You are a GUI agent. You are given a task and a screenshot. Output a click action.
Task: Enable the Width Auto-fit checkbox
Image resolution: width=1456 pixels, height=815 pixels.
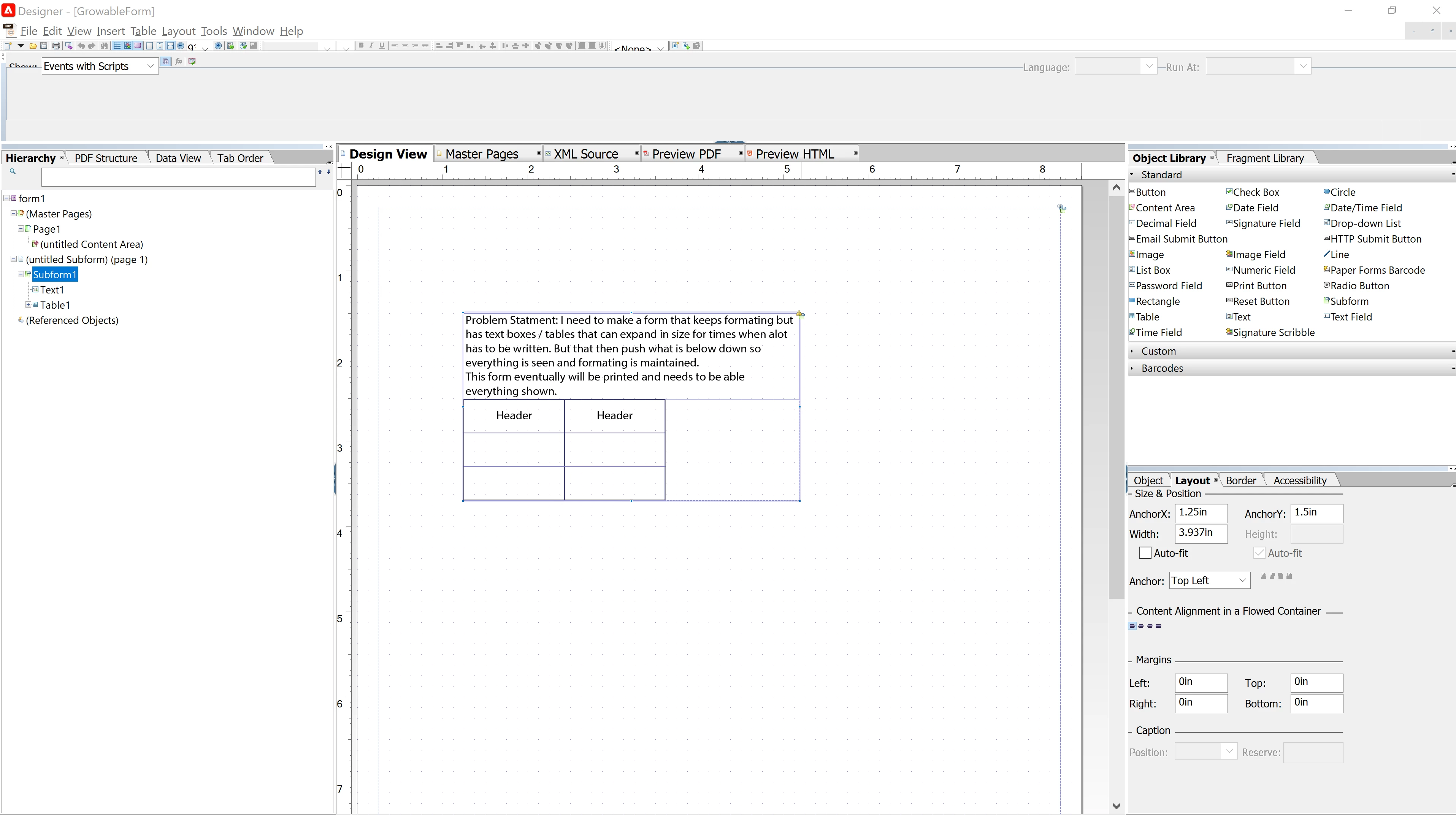point(1145,553)
